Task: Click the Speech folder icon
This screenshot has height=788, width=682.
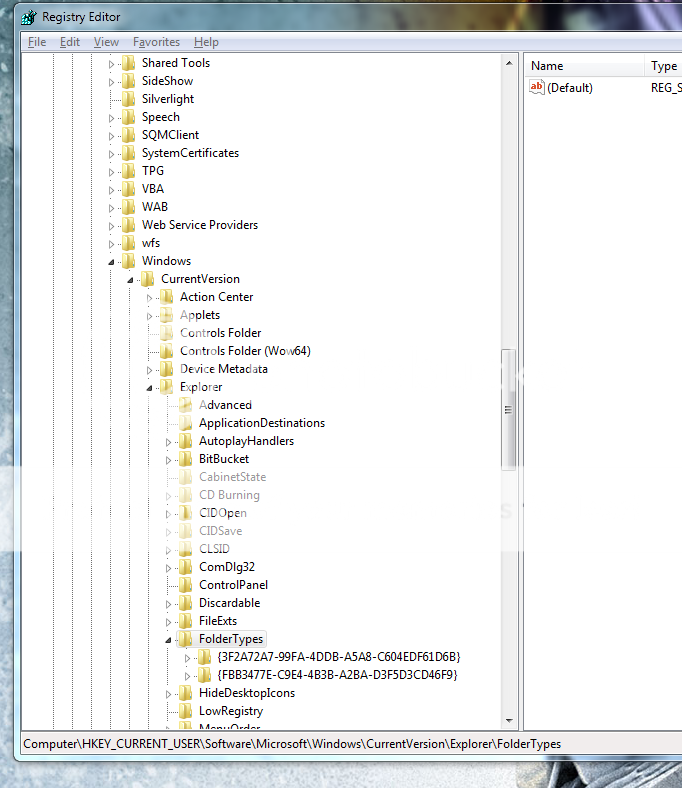Action: [x=129, y=118]
